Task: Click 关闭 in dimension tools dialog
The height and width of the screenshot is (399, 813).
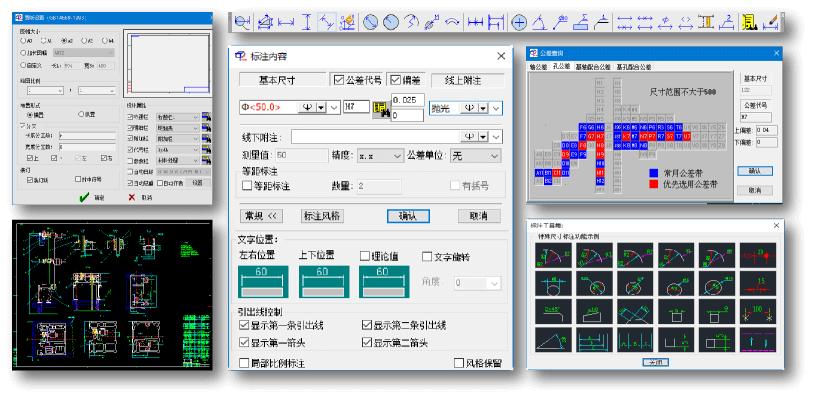Action: point(655,362)
